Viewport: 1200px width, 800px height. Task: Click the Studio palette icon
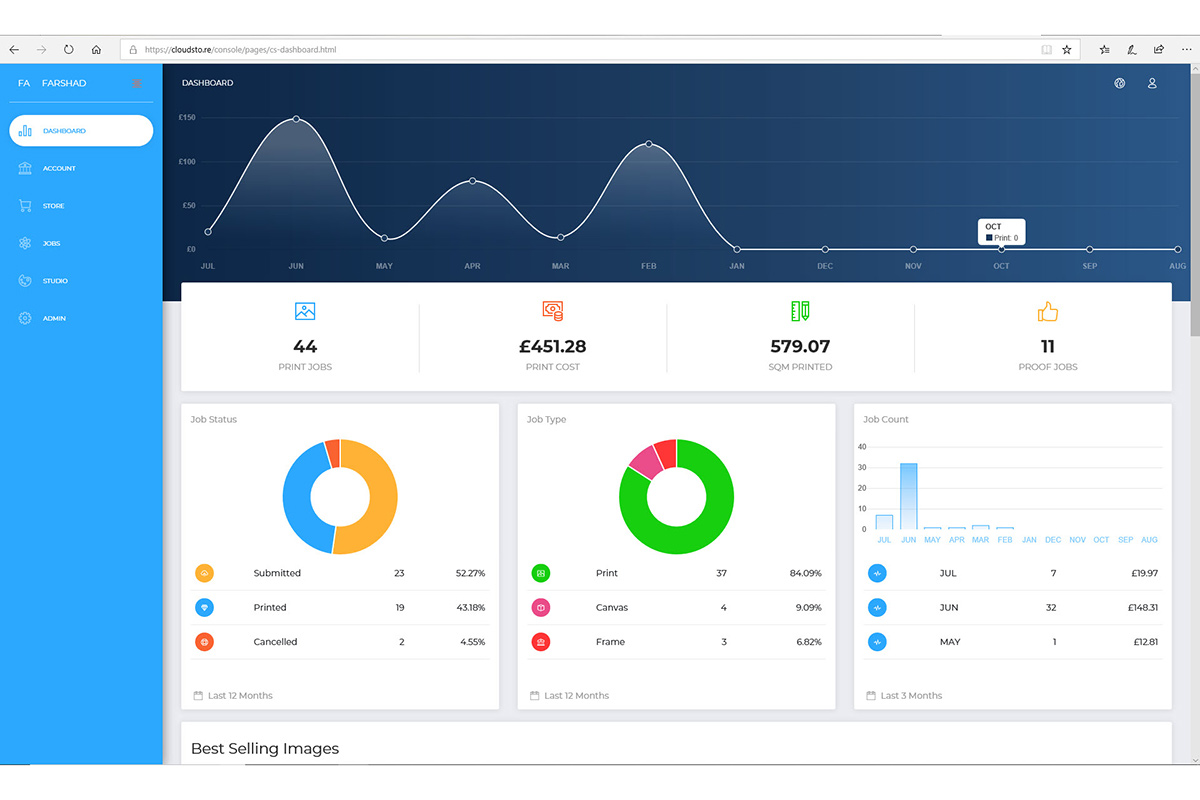(25, 281)
